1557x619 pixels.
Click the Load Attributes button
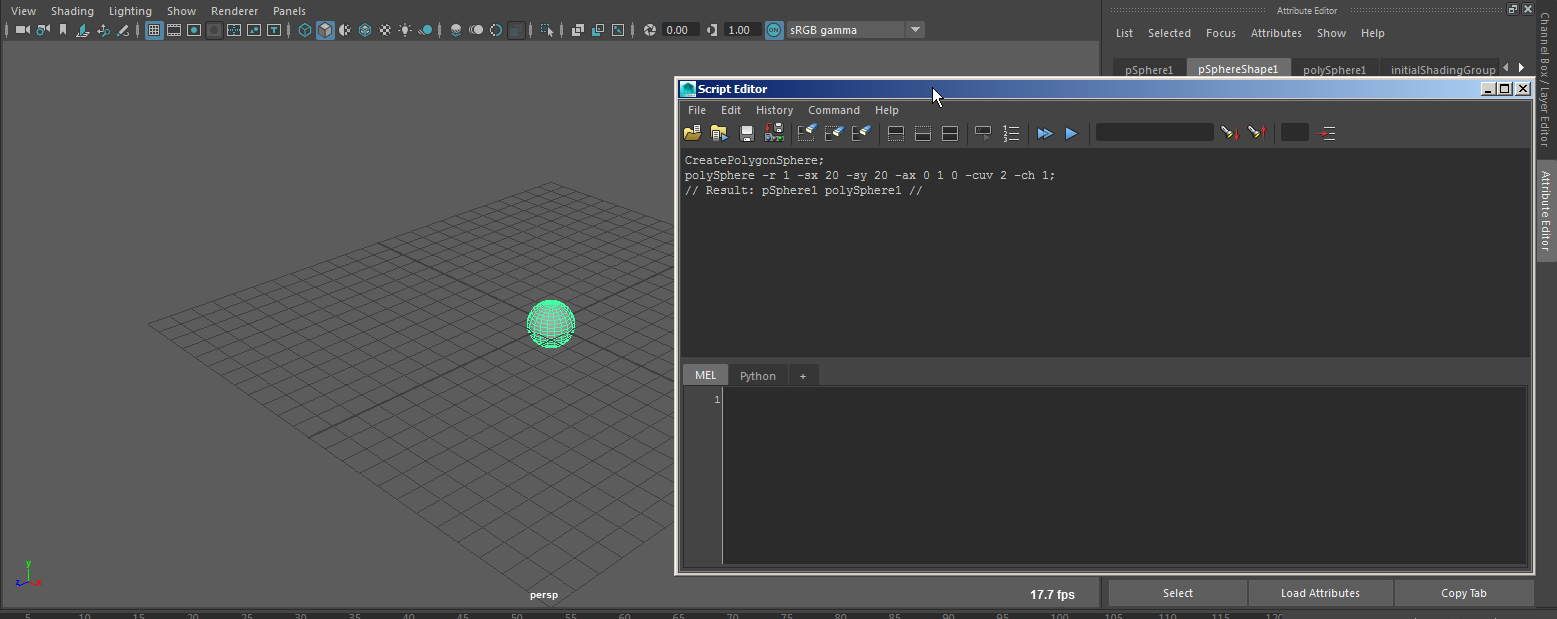point(1319,593)
